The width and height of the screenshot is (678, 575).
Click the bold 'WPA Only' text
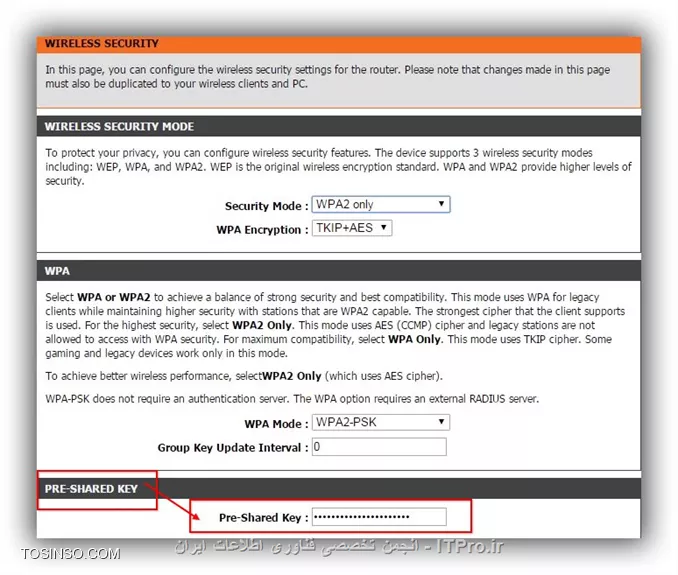click(415, 340)
